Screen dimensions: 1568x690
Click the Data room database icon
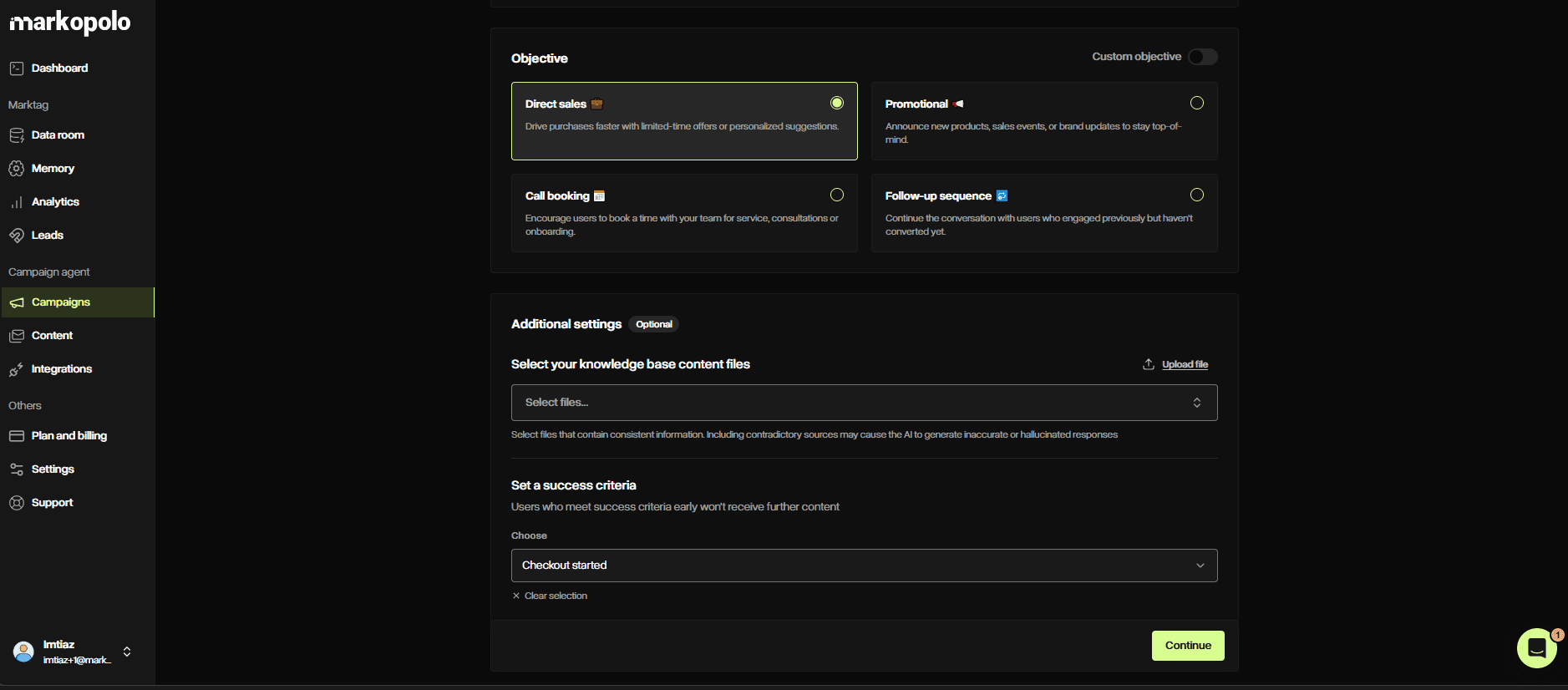tap(17, 135)
